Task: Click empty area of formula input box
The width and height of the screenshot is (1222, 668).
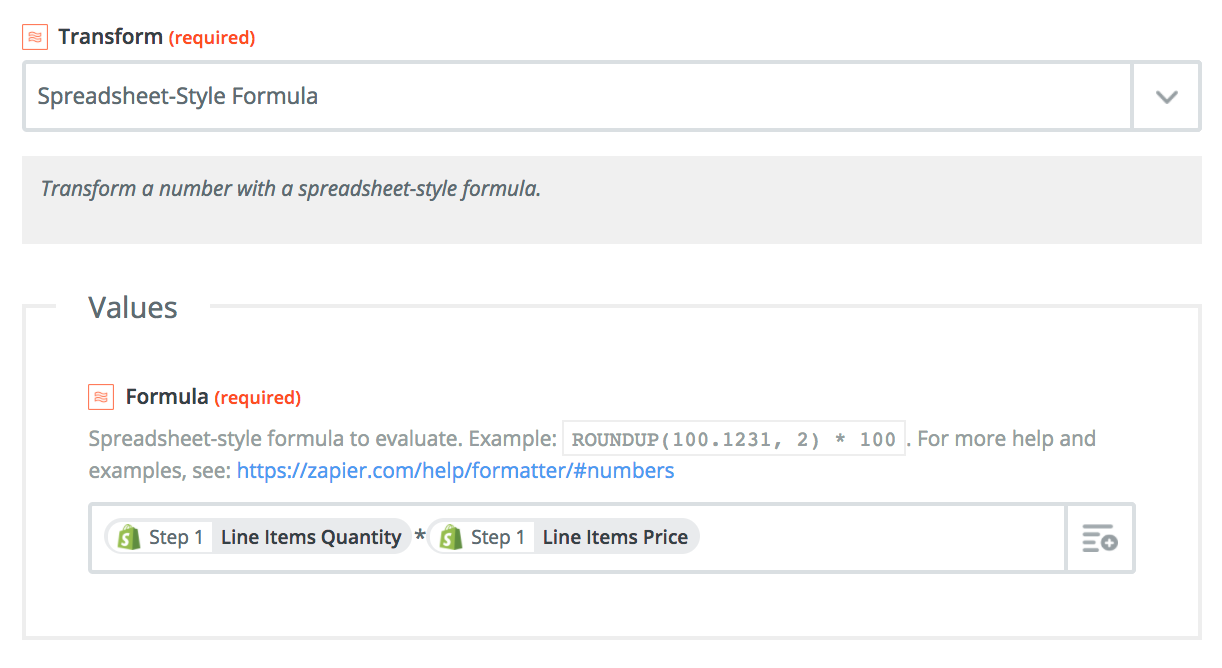Action: point(880,538)
